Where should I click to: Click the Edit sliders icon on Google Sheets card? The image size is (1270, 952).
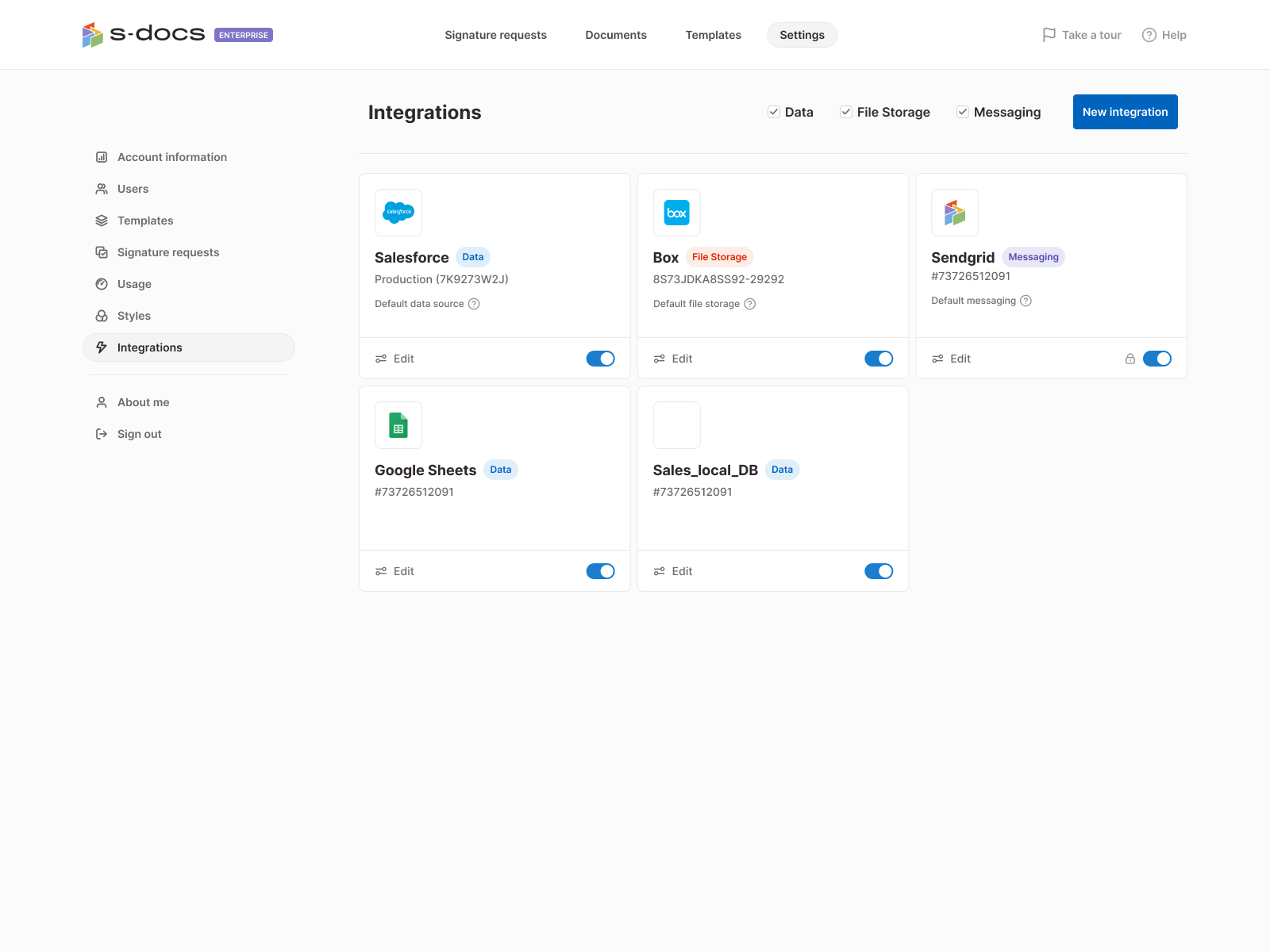pyautogui.click(x=381, y=571)
